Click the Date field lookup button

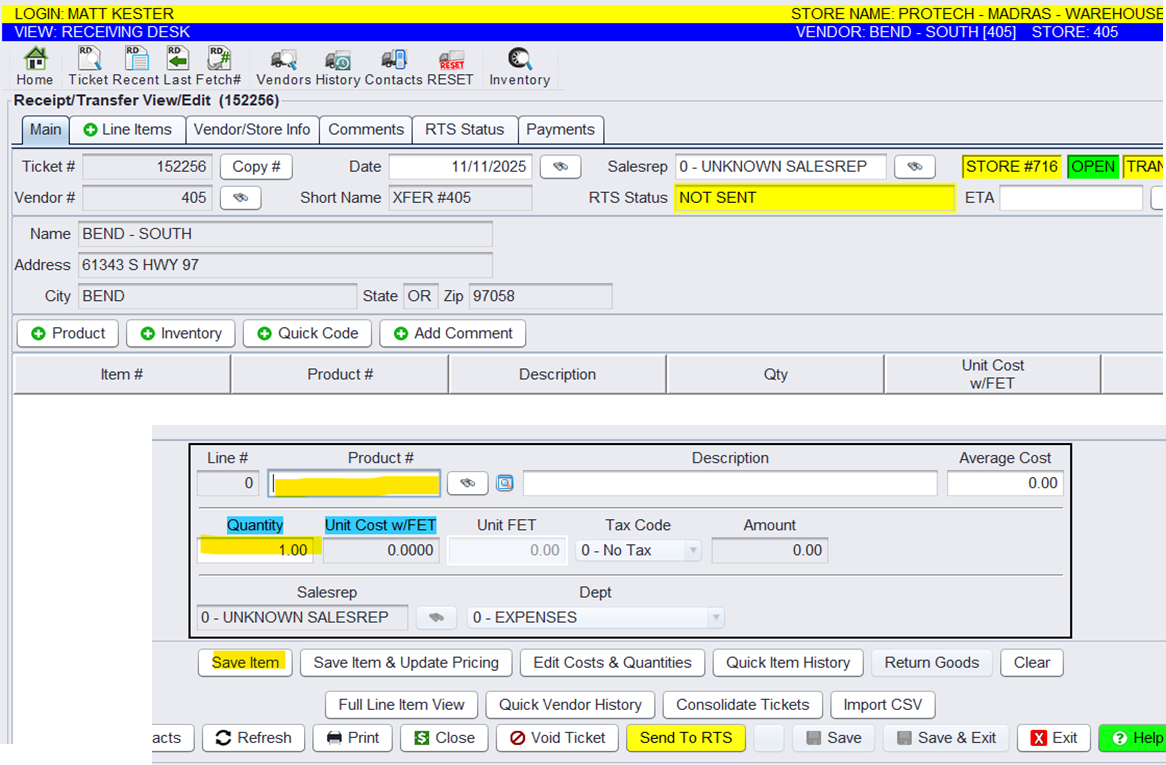coord(560,167)
